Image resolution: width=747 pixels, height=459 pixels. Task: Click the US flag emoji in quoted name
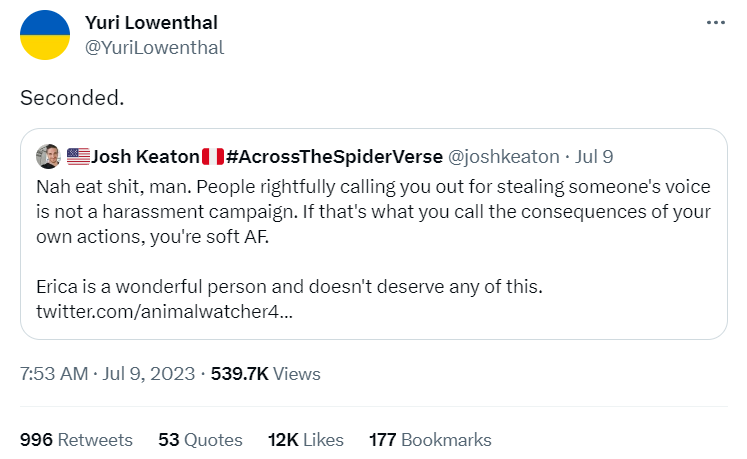(x=78, y=156)
